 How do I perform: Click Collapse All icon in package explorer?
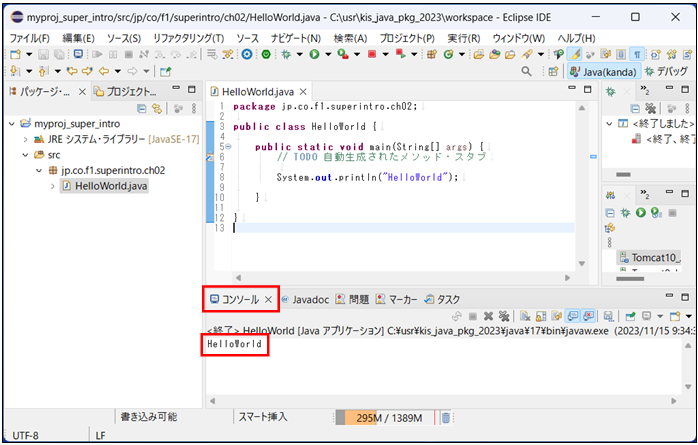tap(142, 108)
